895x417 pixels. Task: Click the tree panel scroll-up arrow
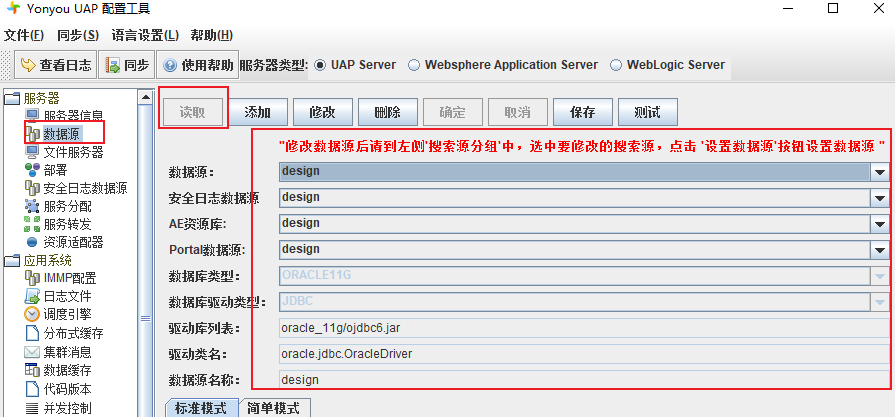146,98
